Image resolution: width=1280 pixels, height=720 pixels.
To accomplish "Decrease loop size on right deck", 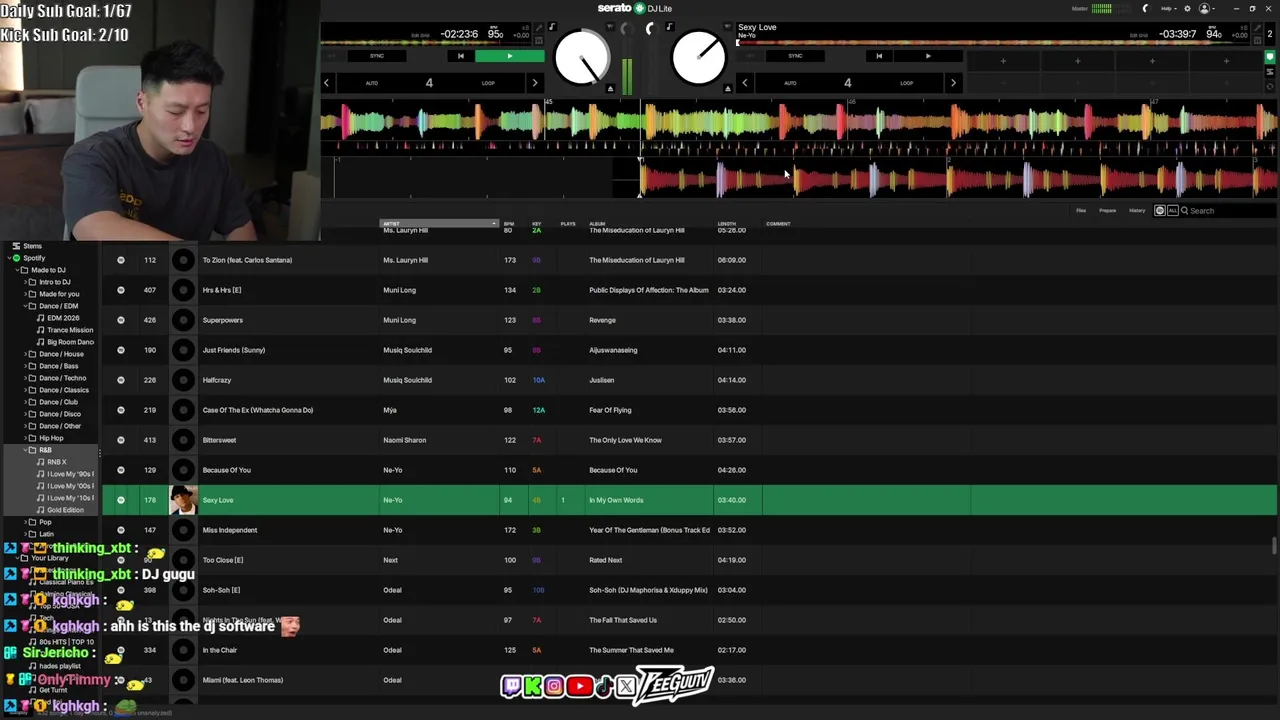I will [744, 83].
